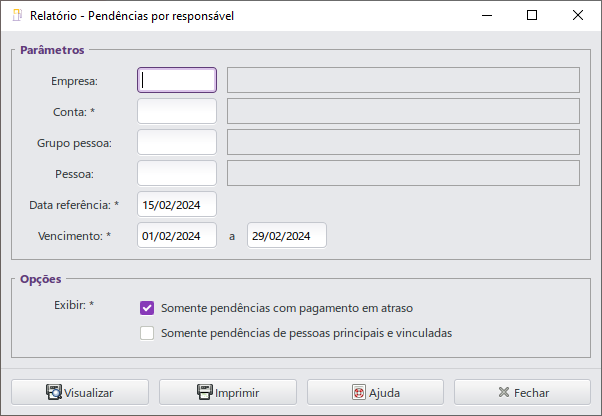The image size is (602, 416).
Task: Click the Pessoa code input box
Action: click(x=177, y=173)
